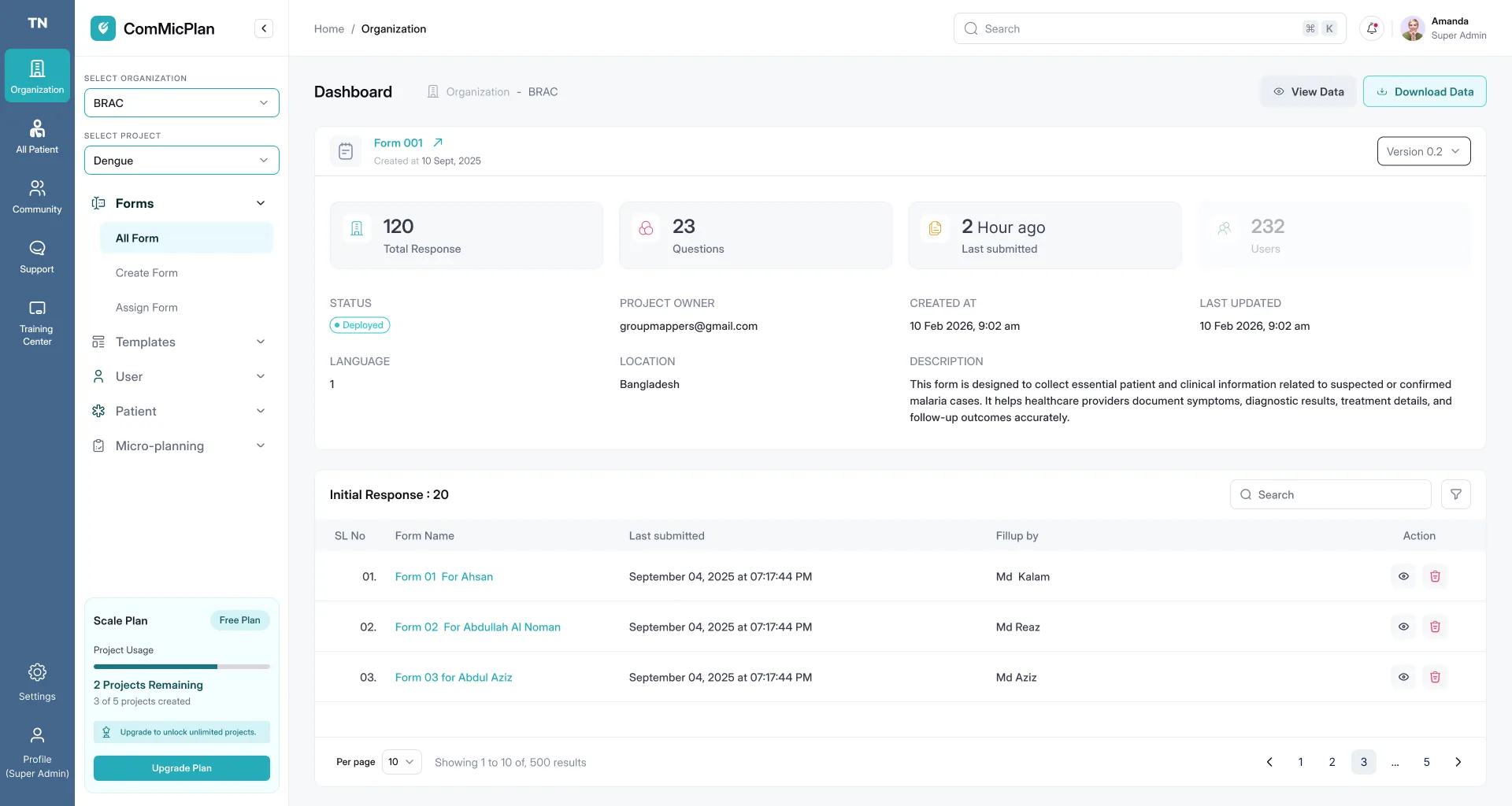Viewport: 1512px width, 806px height.
Task: Open Profile (Super Admin)
Action: [37, 752]
